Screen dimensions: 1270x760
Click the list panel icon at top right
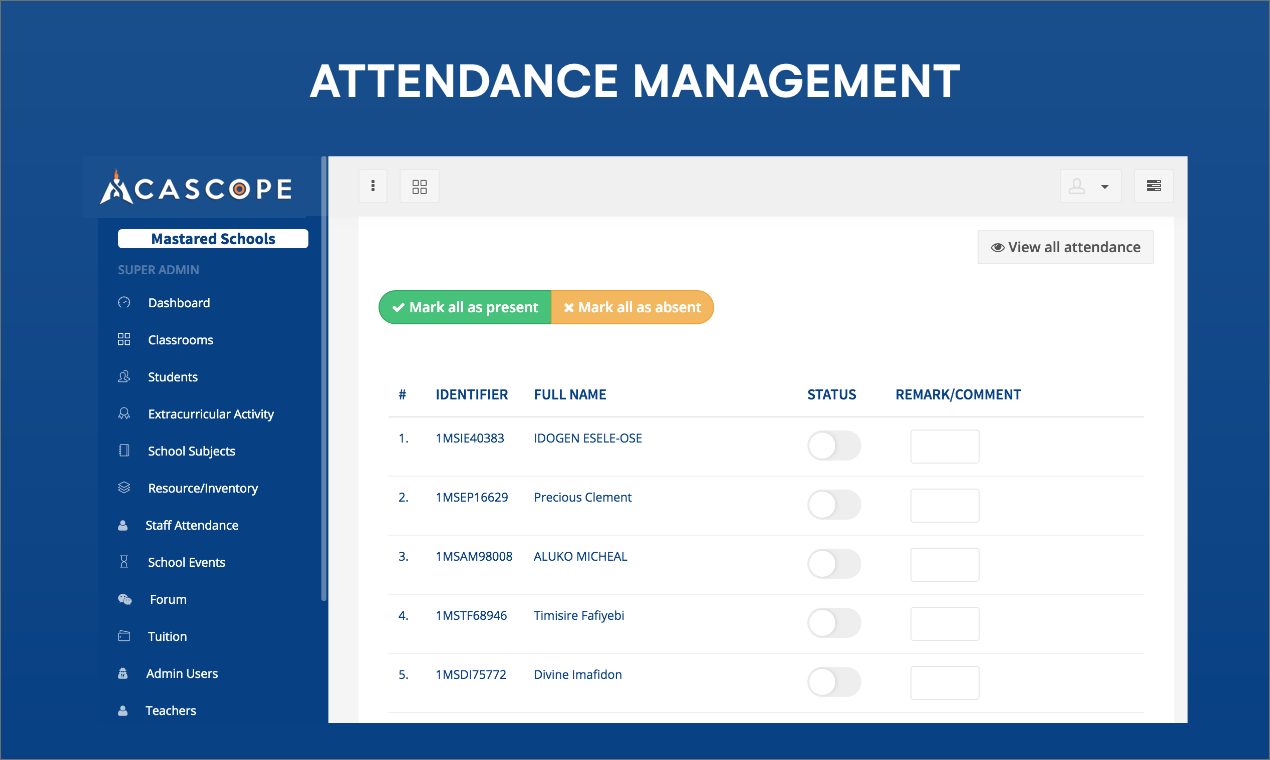1154,186
